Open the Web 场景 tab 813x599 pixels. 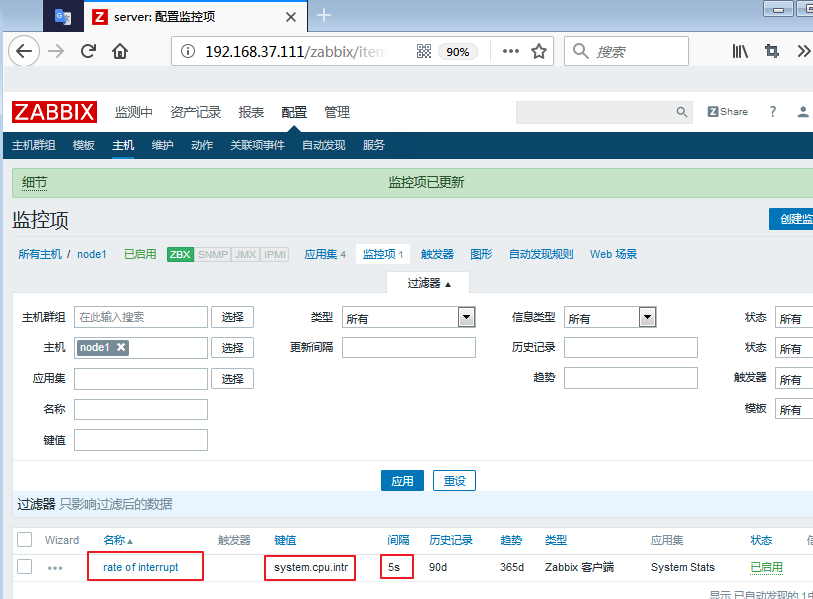613,254
